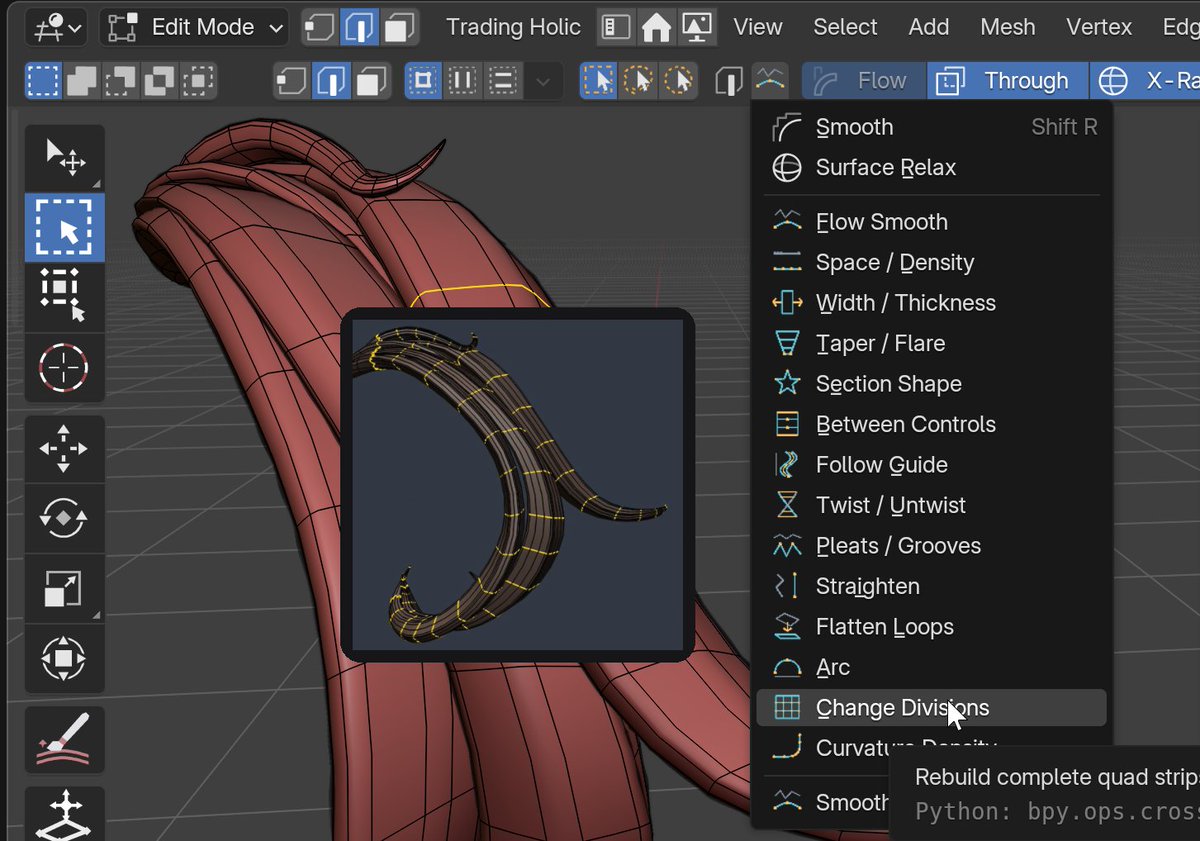Choose Flow Smooth from the menu
The image size is (1200, 841).
932,221
